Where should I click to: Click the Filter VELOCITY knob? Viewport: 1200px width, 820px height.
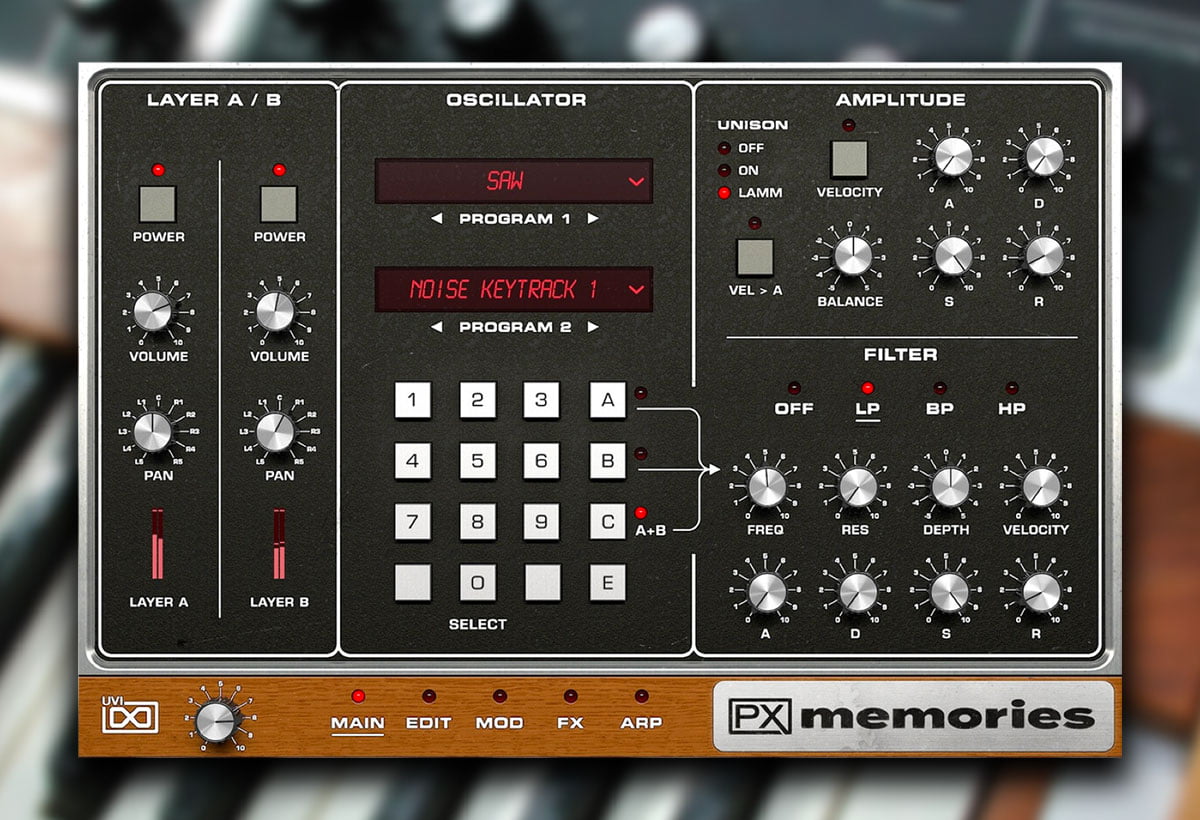pos(1041,486)
